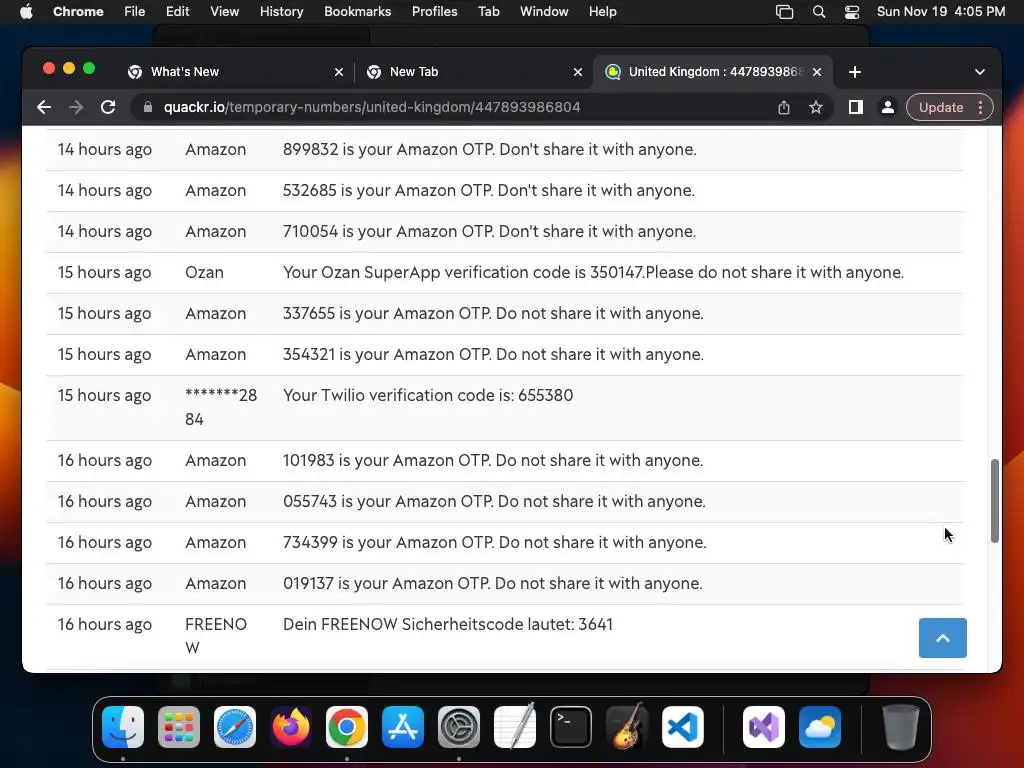The height and width of the screenshot is (768, 1024).
Task: Click the FREENOW Sicherheitscode message
Action: (447, 624)
